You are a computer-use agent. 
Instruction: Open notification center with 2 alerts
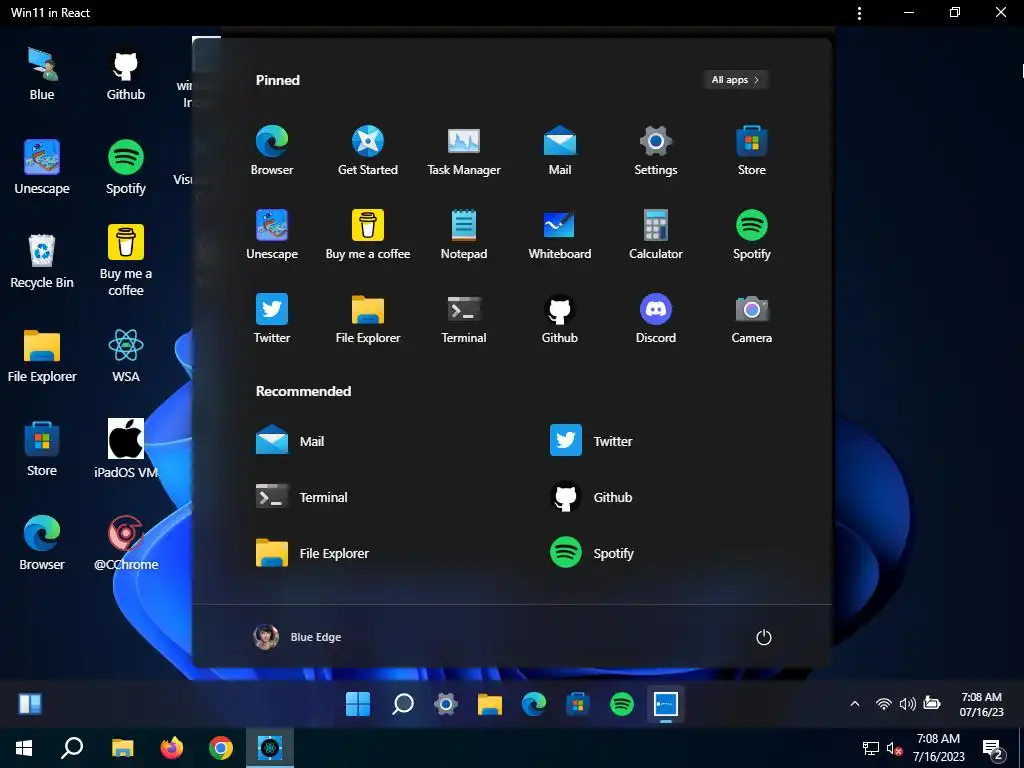(x=994, y=749)
